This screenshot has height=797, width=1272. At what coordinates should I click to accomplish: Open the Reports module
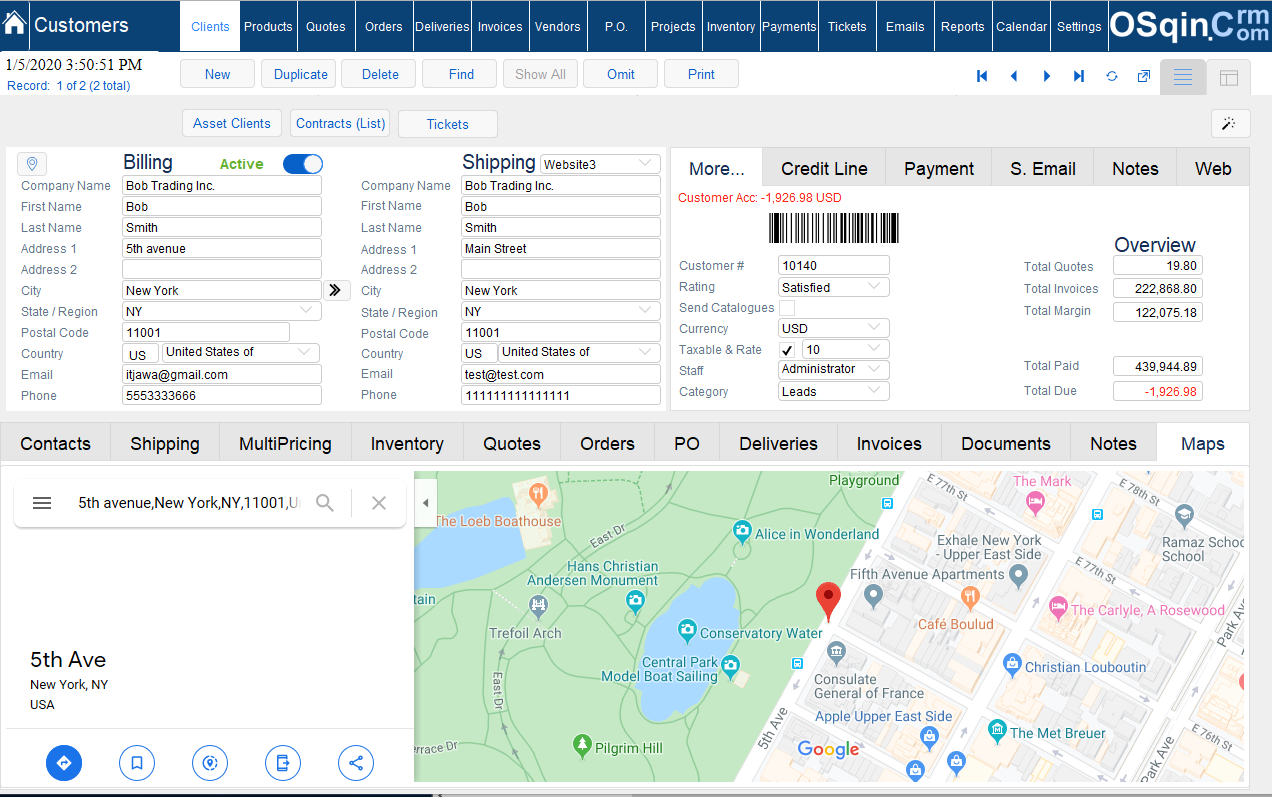coord(962,26)
